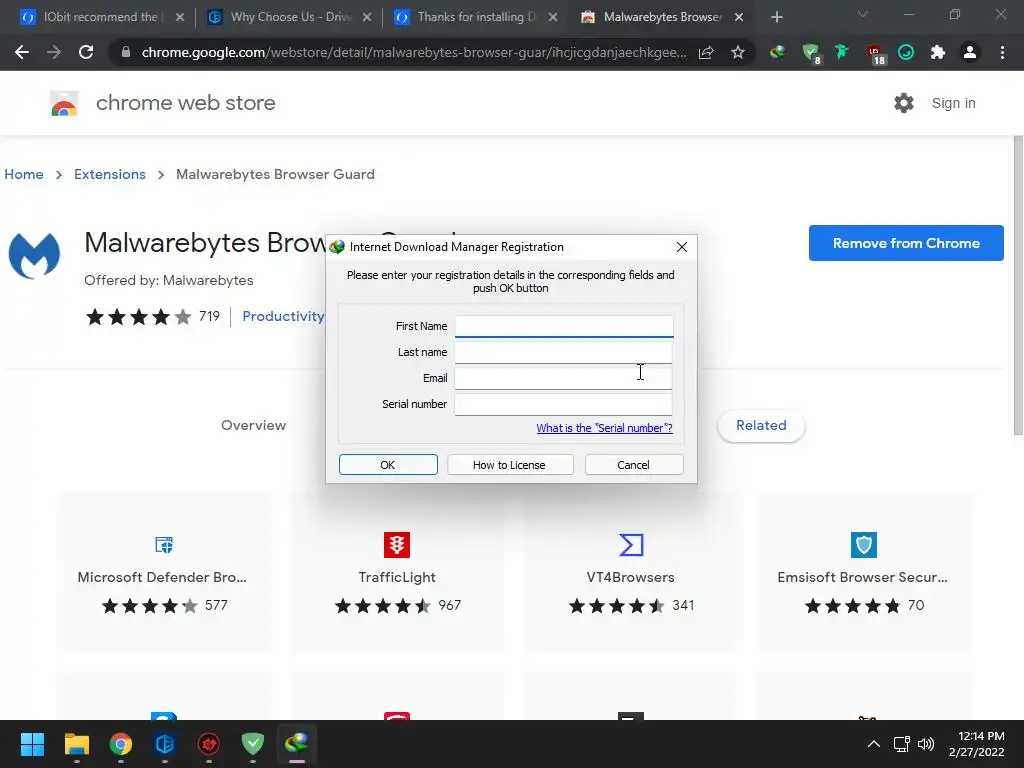Click the Microsoft Defender Browser Protection icon
This screenshot has height=768, width=1024.
click(x=163, y=545)
